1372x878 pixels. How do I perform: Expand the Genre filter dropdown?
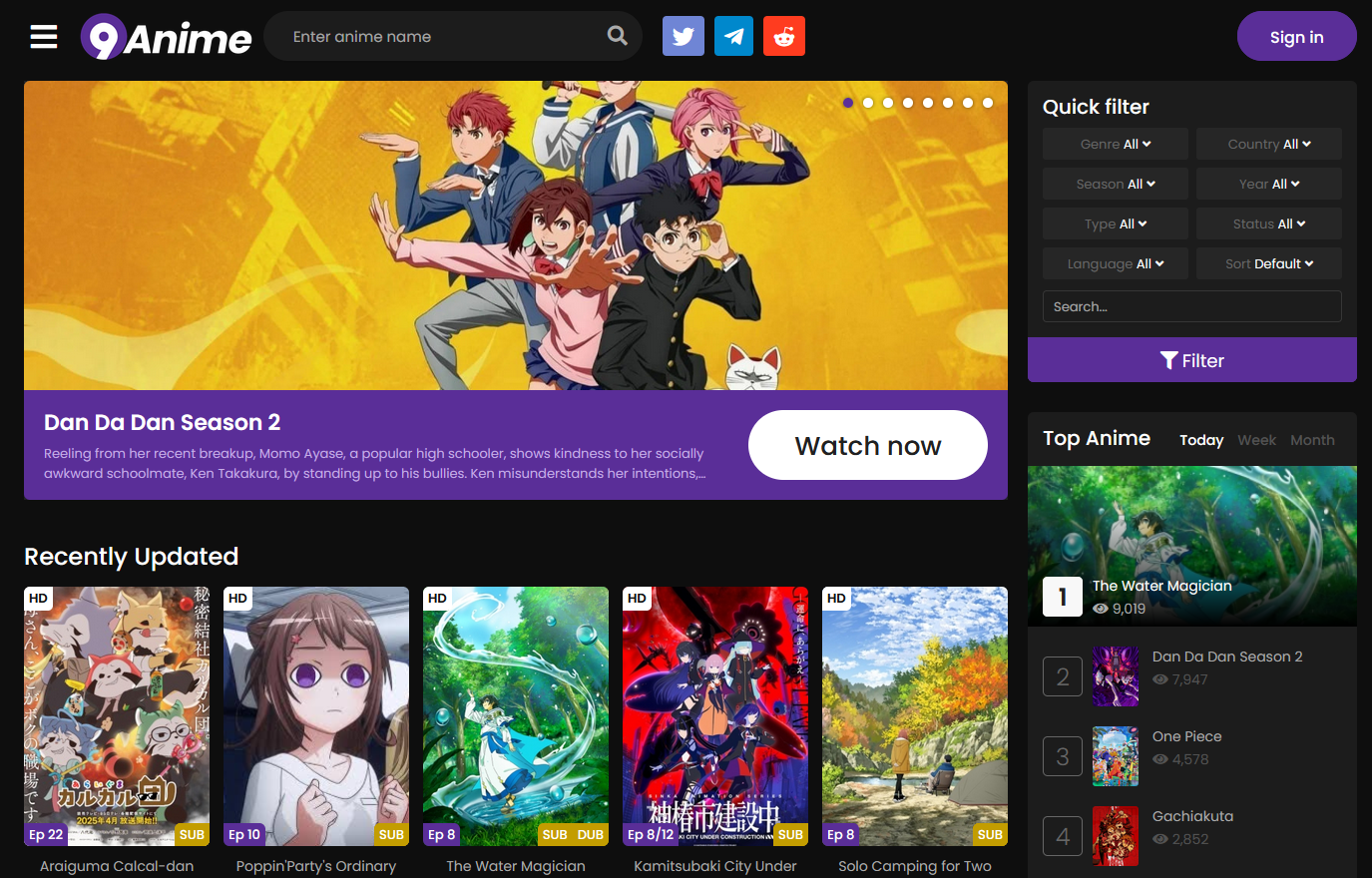(x=1116, y=144)
